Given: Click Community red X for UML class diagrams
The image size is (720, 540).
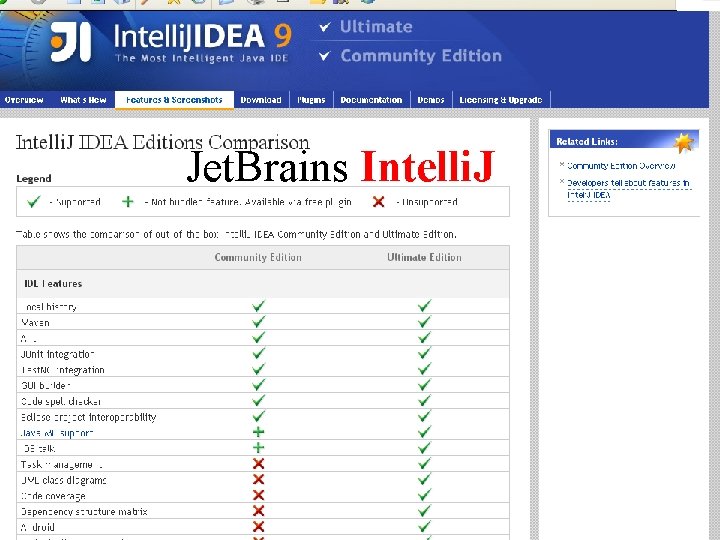Looking at the screenshot, I should pos(259,479).
